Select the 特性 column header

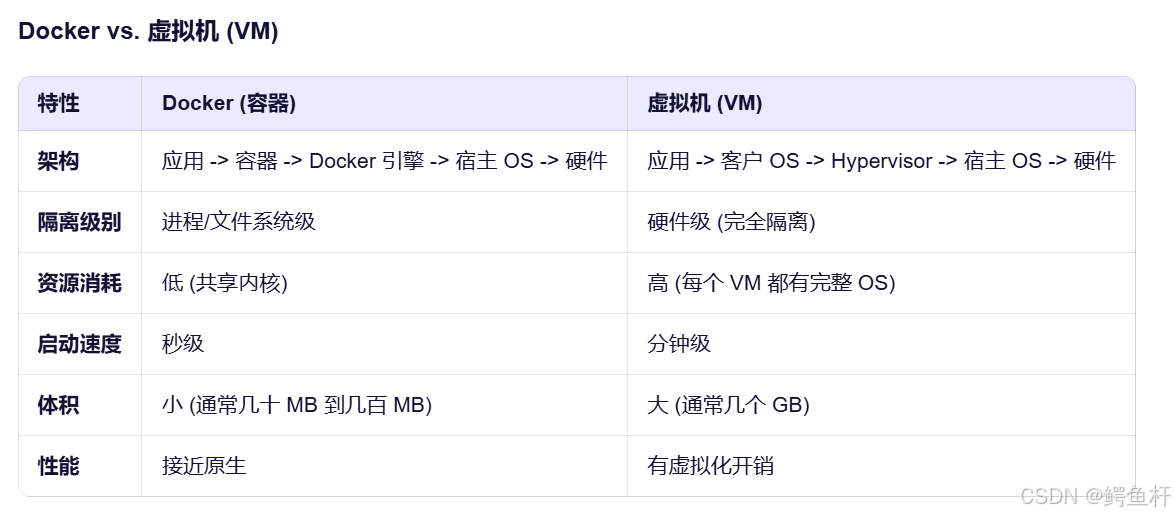(59, 103)
